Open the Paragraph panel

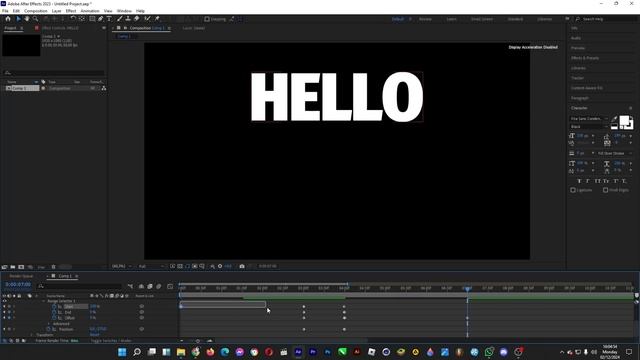pos(580,98)
